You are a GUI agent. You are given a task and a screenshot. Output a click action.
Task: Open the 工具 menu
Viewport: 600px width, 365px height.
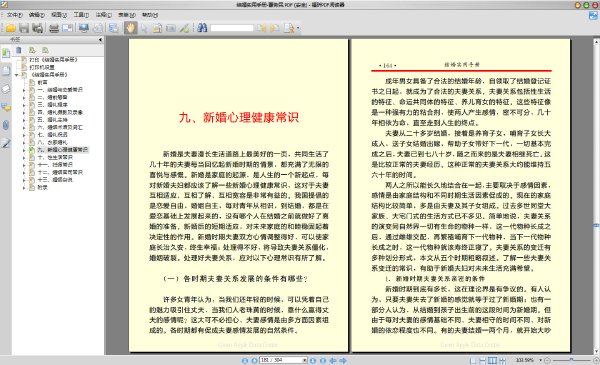(81, 15)
